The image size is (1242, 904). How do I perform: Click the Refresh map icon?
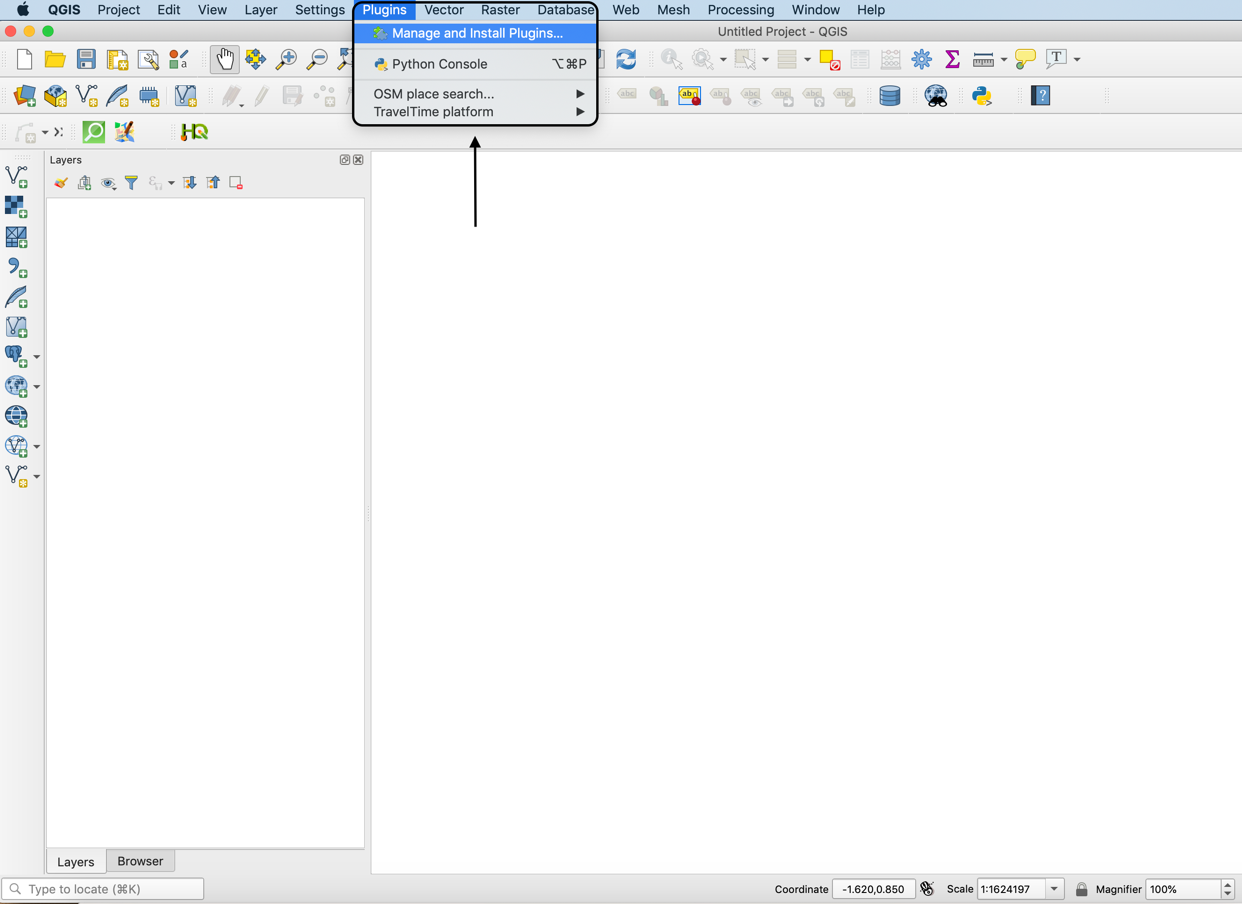tap(627, 60)
